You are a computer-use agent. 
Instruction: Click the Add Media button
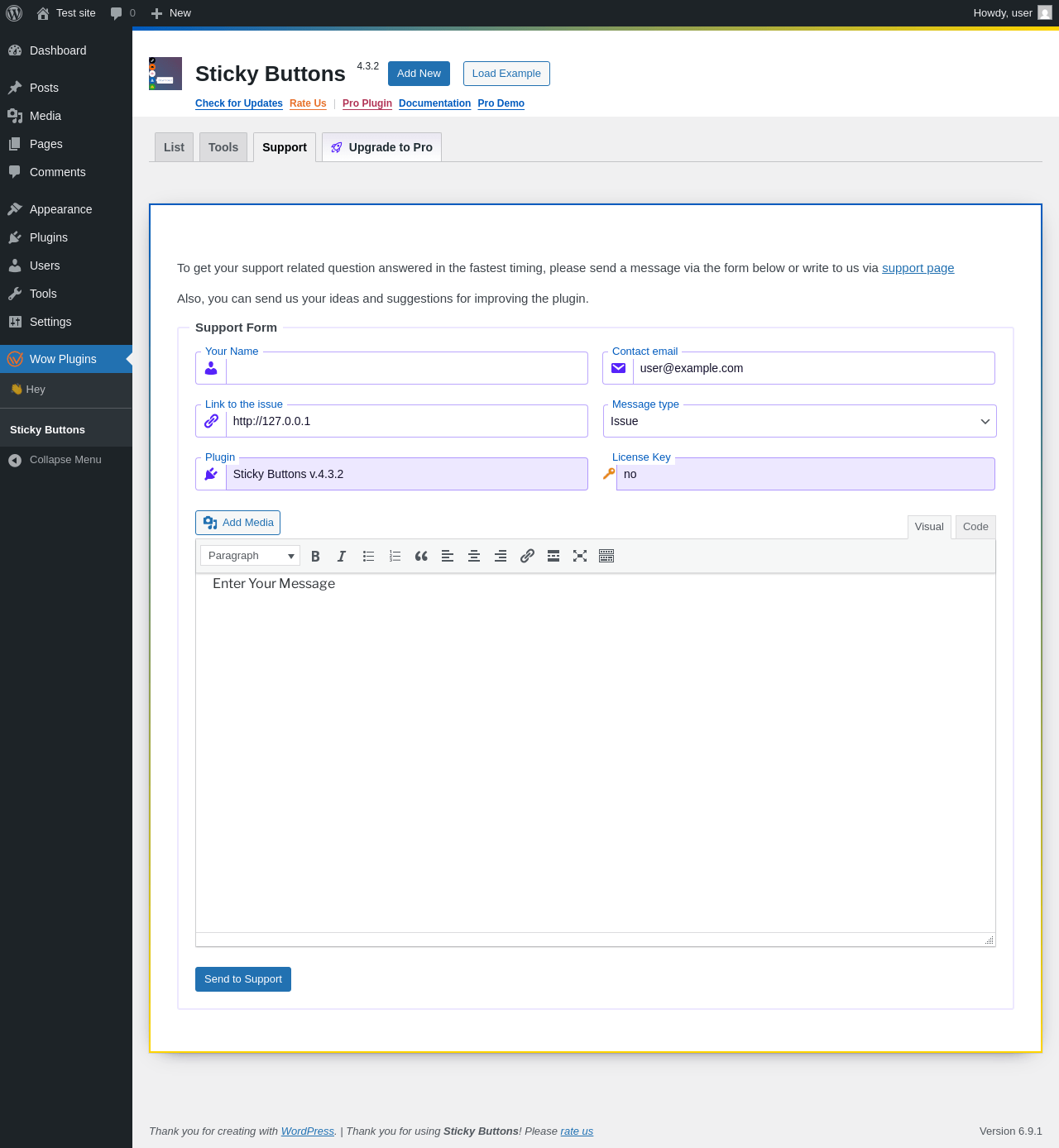click(x=237, y=523)
